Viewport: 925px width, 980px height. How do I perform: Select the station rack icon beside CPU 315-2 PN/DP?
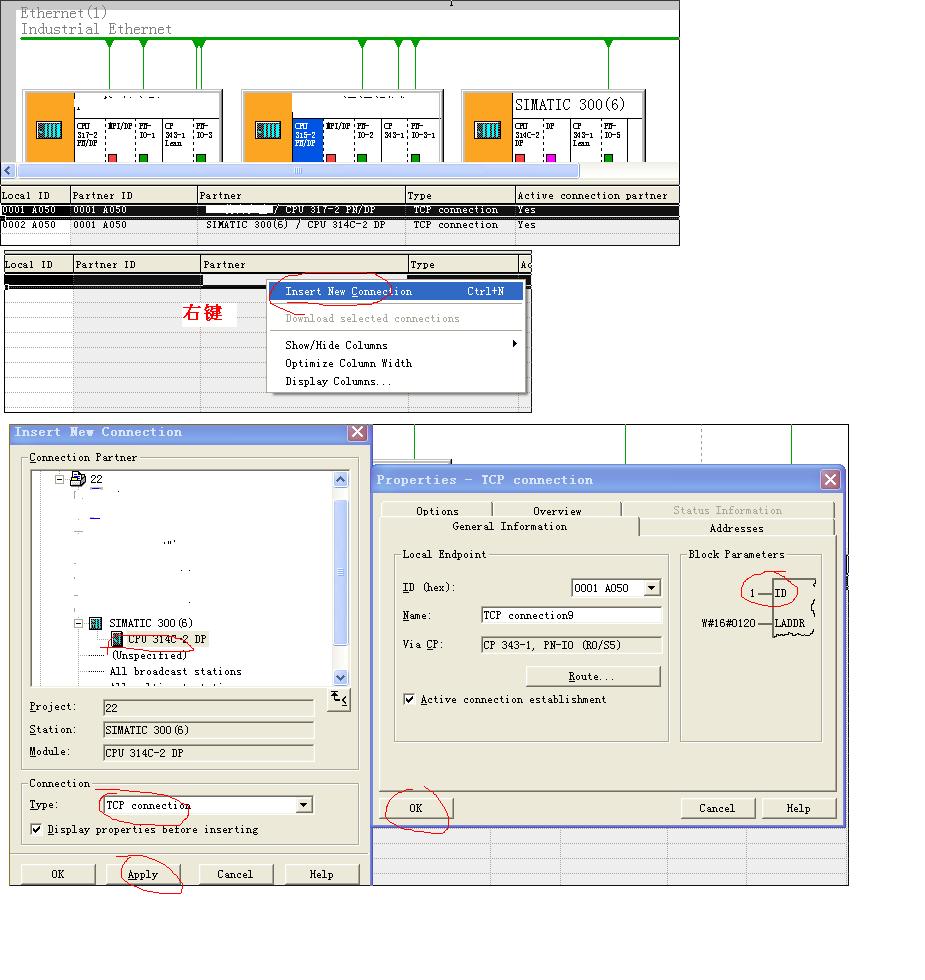tap(268, 130)
